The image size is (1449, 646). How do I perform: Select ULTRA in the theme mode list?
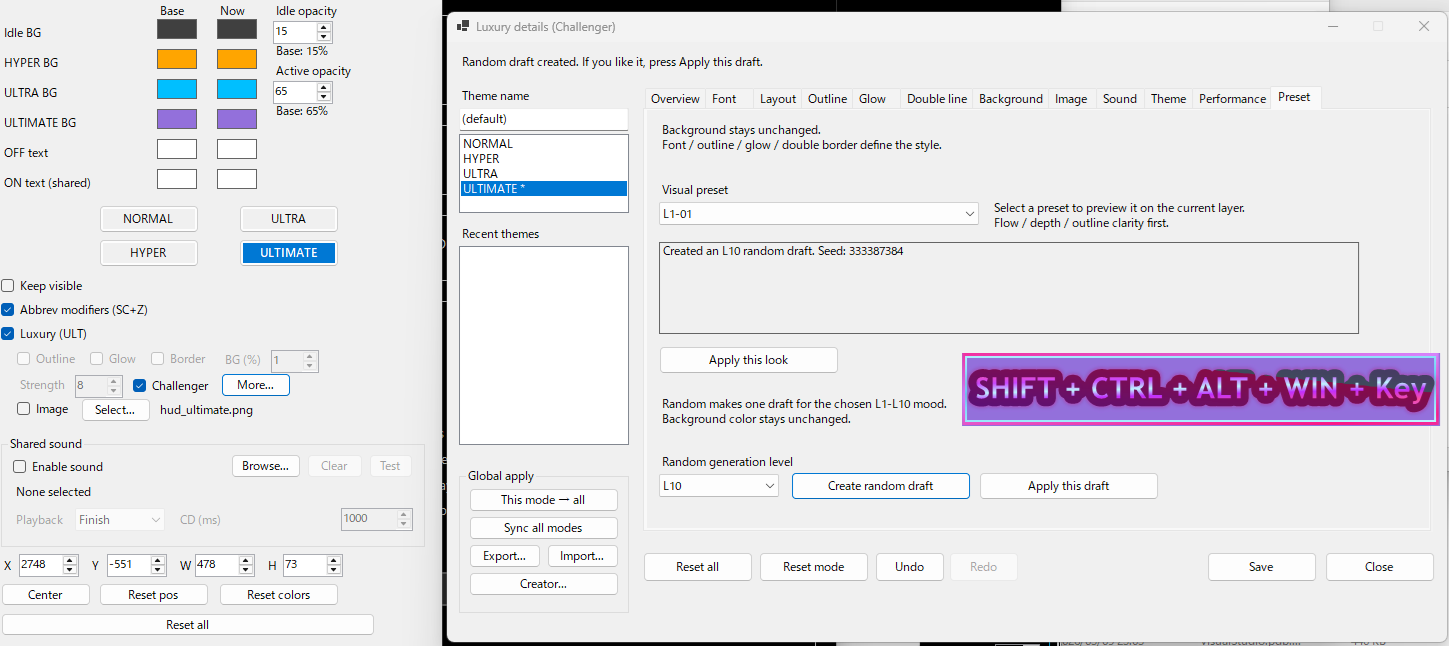coord(543,174)
